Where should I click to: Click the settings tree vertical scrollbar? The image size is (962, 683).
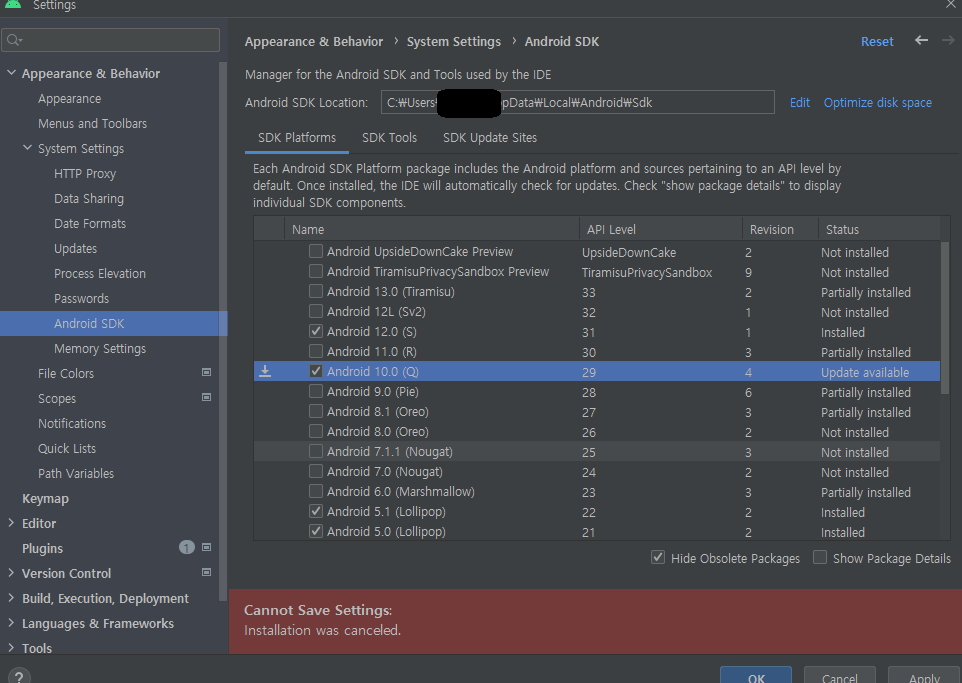[223, 331]
